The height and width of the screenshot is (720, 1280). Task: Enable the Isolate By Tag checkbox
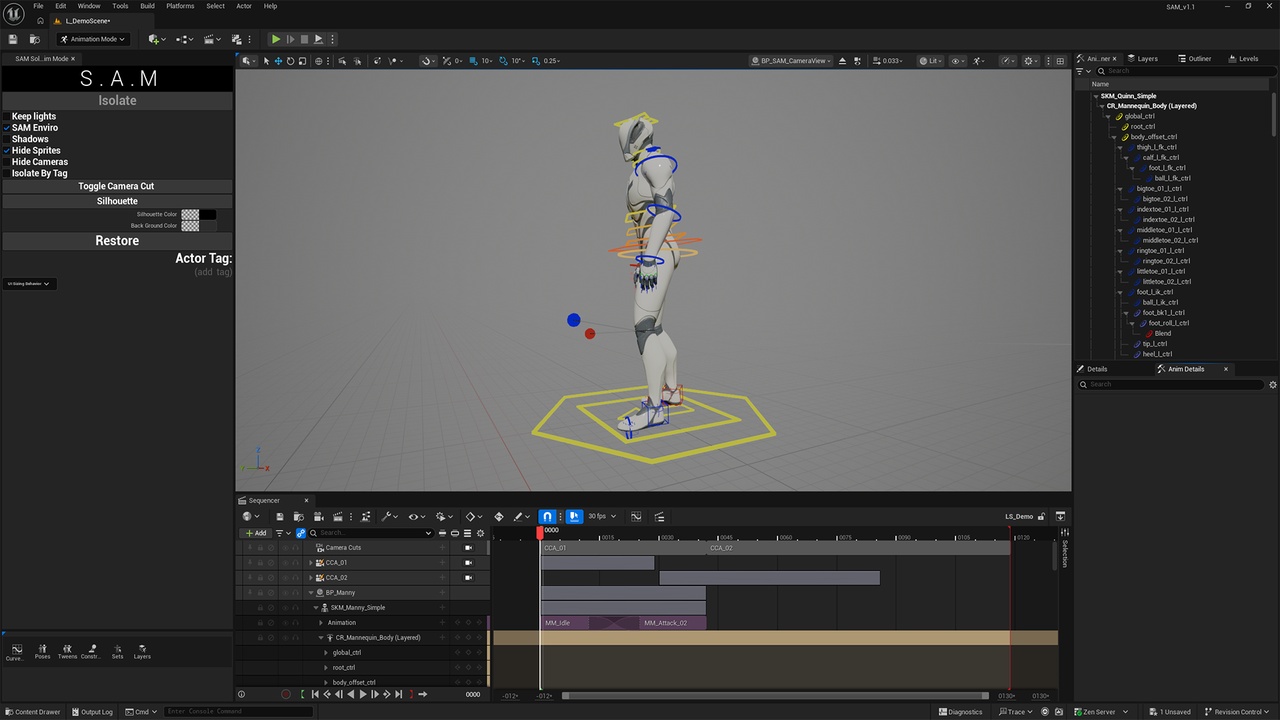click(7, 173)
